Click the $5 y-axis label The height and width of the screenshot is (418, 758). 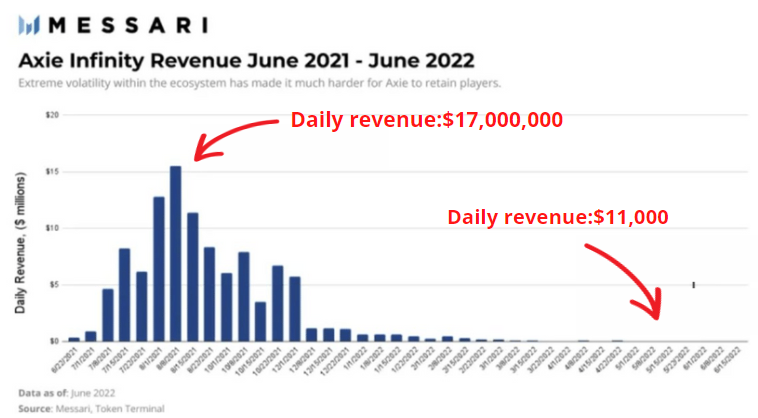tap(52, 285)
